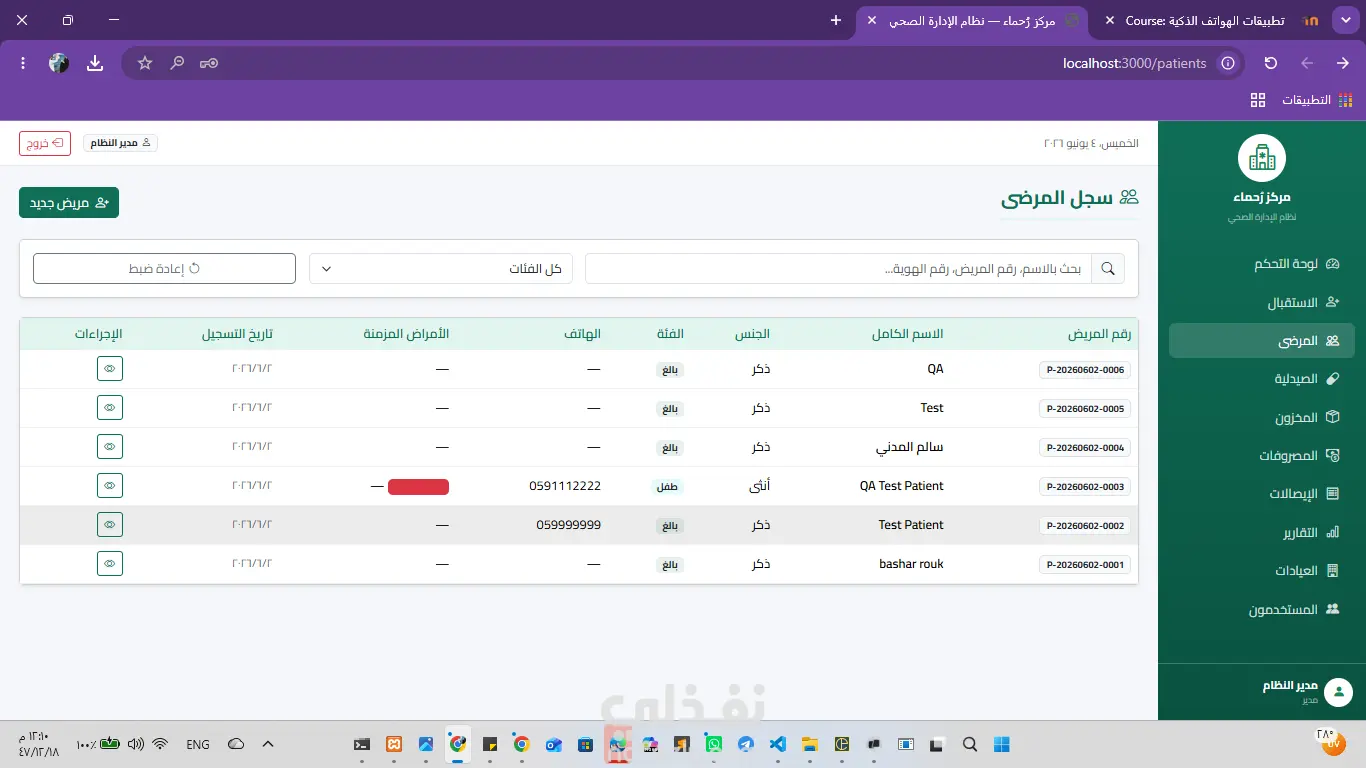Open التطبيقات apps bookmark
This screenshot has height=768, width=1366.
(1318, 100)
